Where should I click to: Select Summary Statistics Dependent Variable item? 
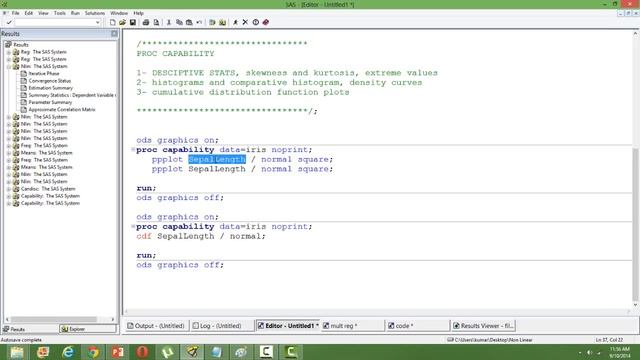pos(72,95)
